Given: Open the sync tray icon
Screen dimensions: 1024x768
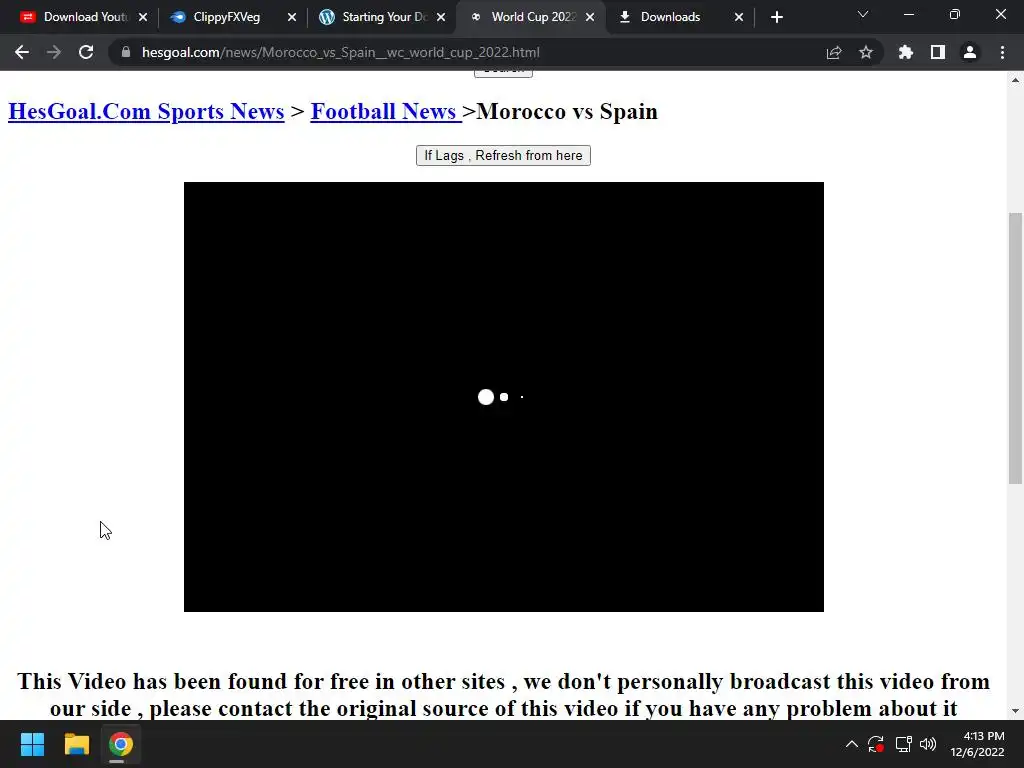Looking at the screenshot, I should click(x=876, y=744).
